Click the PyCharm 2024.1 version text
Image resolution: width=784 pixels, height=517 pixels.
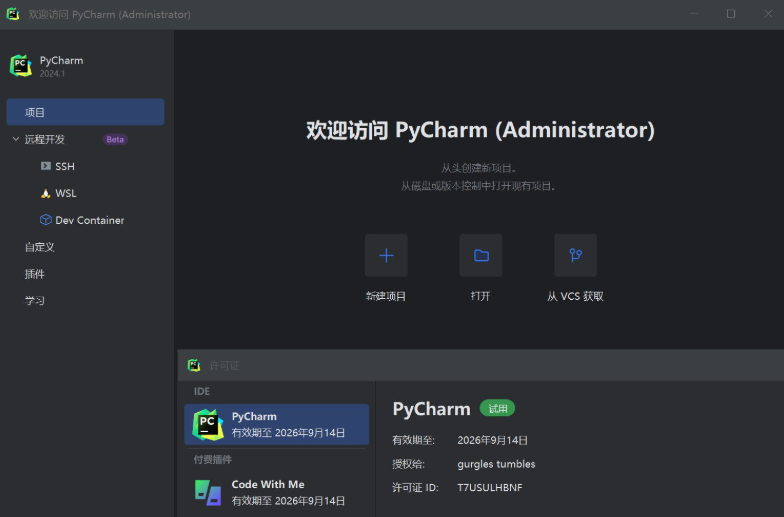pos(52,74)
